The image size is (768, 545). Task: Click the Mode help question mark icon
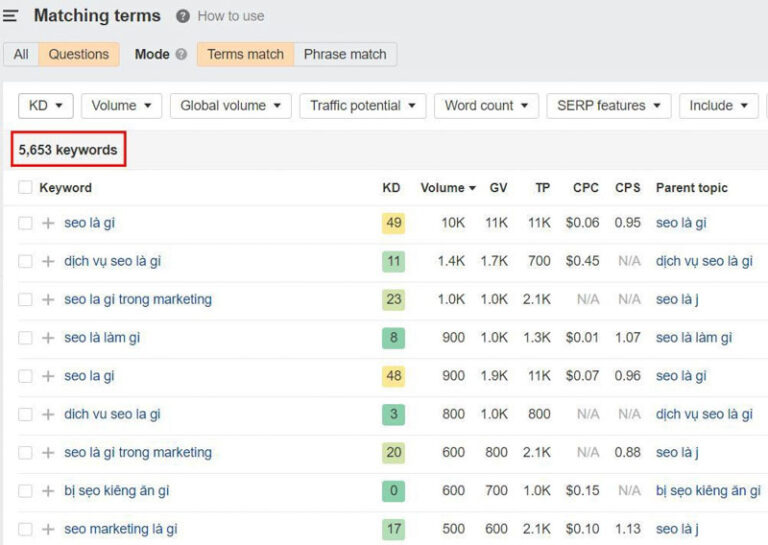[181, 54]
